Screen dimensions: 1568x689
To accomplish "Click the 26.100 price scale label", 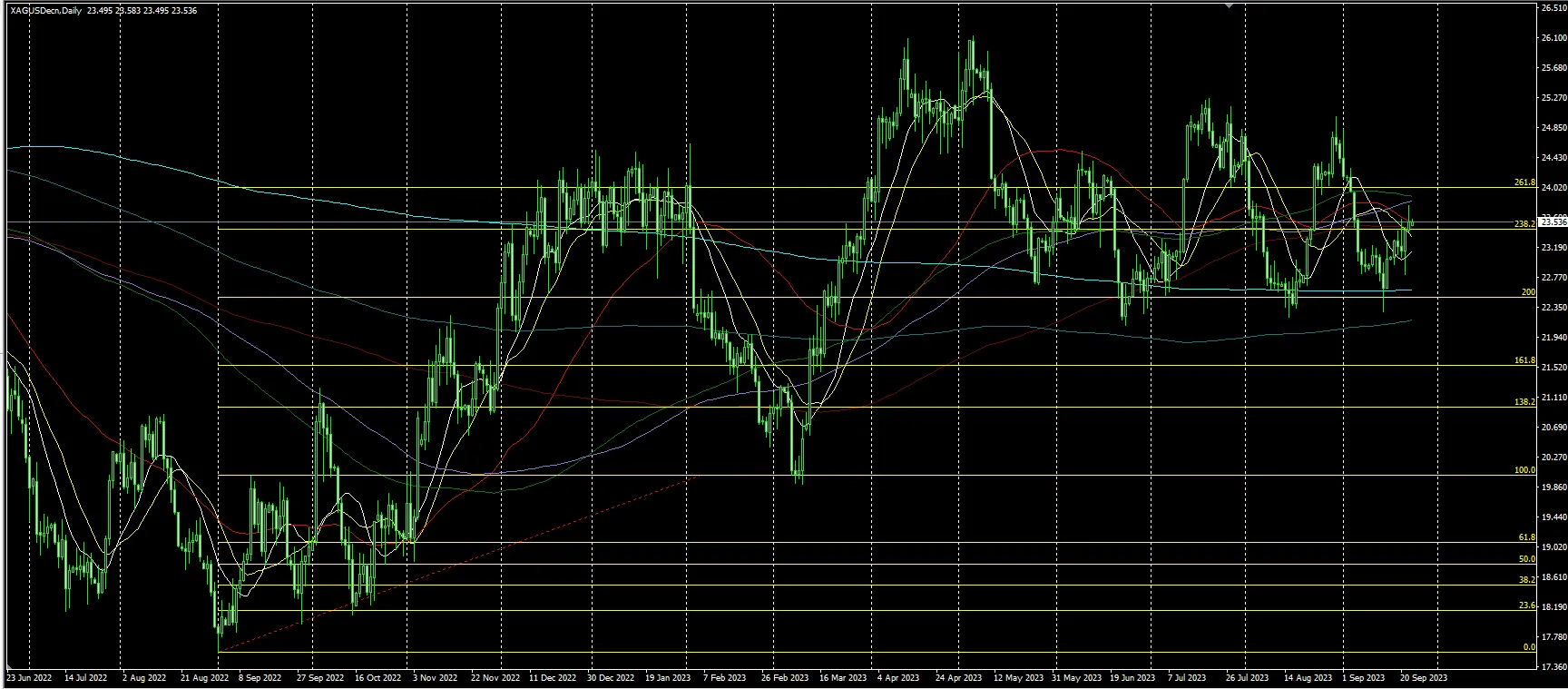I will coord(1554,38).
